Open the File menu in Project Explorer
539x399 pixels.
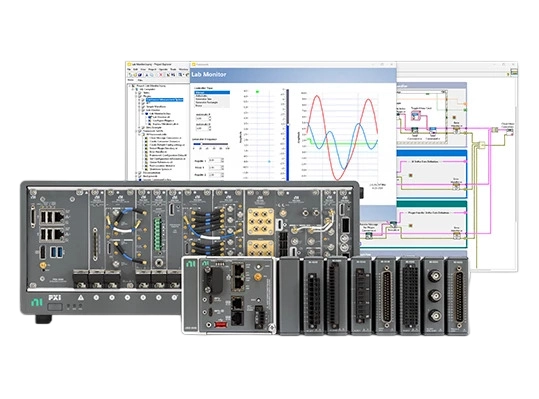(x=129, y=69)
